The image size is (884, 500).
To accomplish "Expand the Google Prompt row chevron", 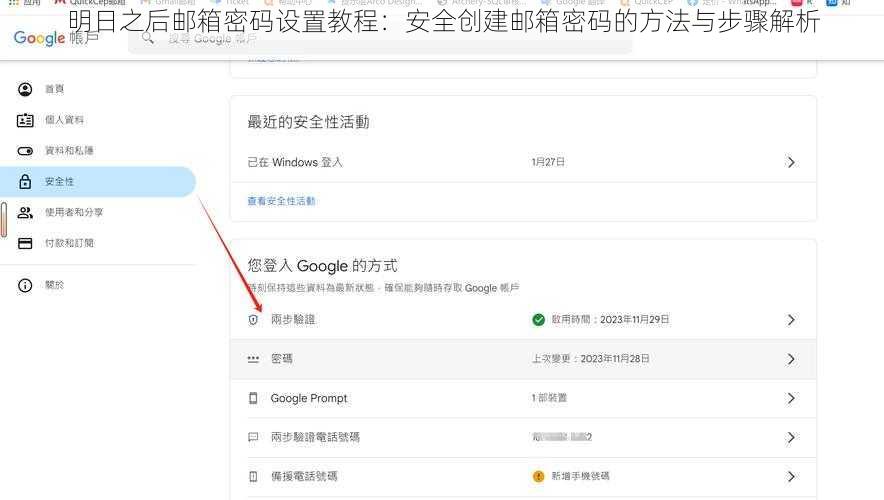I will point(791,399).
